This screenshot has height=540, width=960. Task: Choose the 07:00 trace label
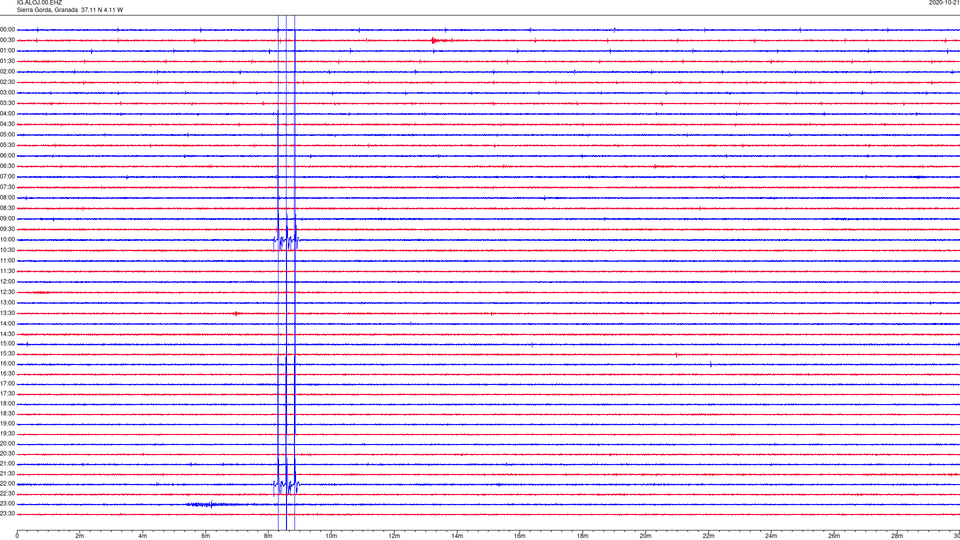pos(8,176)
